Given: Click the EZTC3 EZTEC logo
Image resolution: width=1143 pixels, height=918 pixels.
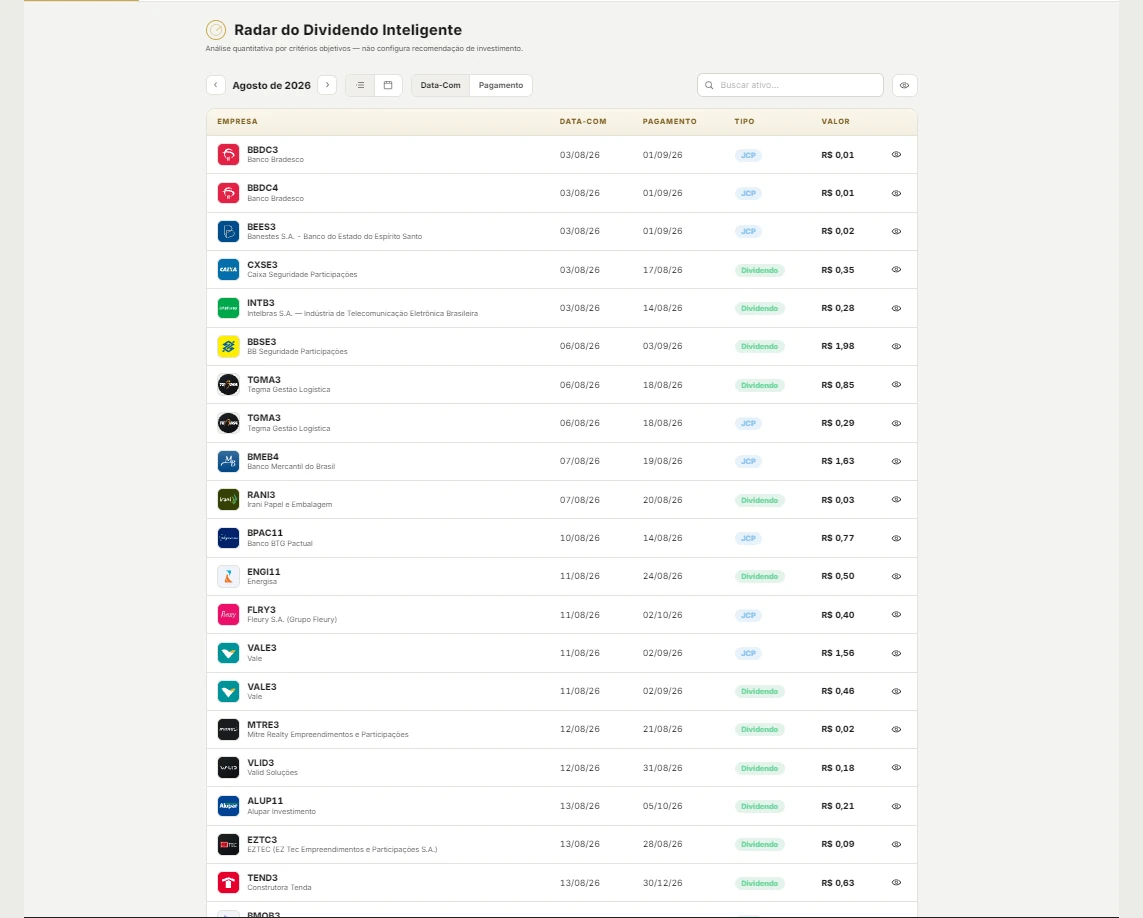Looking at the screenshot, I should pyautogui.click(x=228, y=844).
